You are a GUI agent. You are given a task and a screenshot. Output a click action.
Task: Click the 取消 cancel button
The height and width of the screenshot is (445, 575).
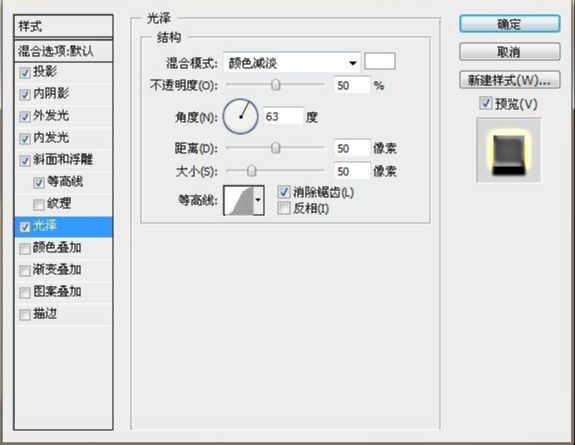[510, 52]
